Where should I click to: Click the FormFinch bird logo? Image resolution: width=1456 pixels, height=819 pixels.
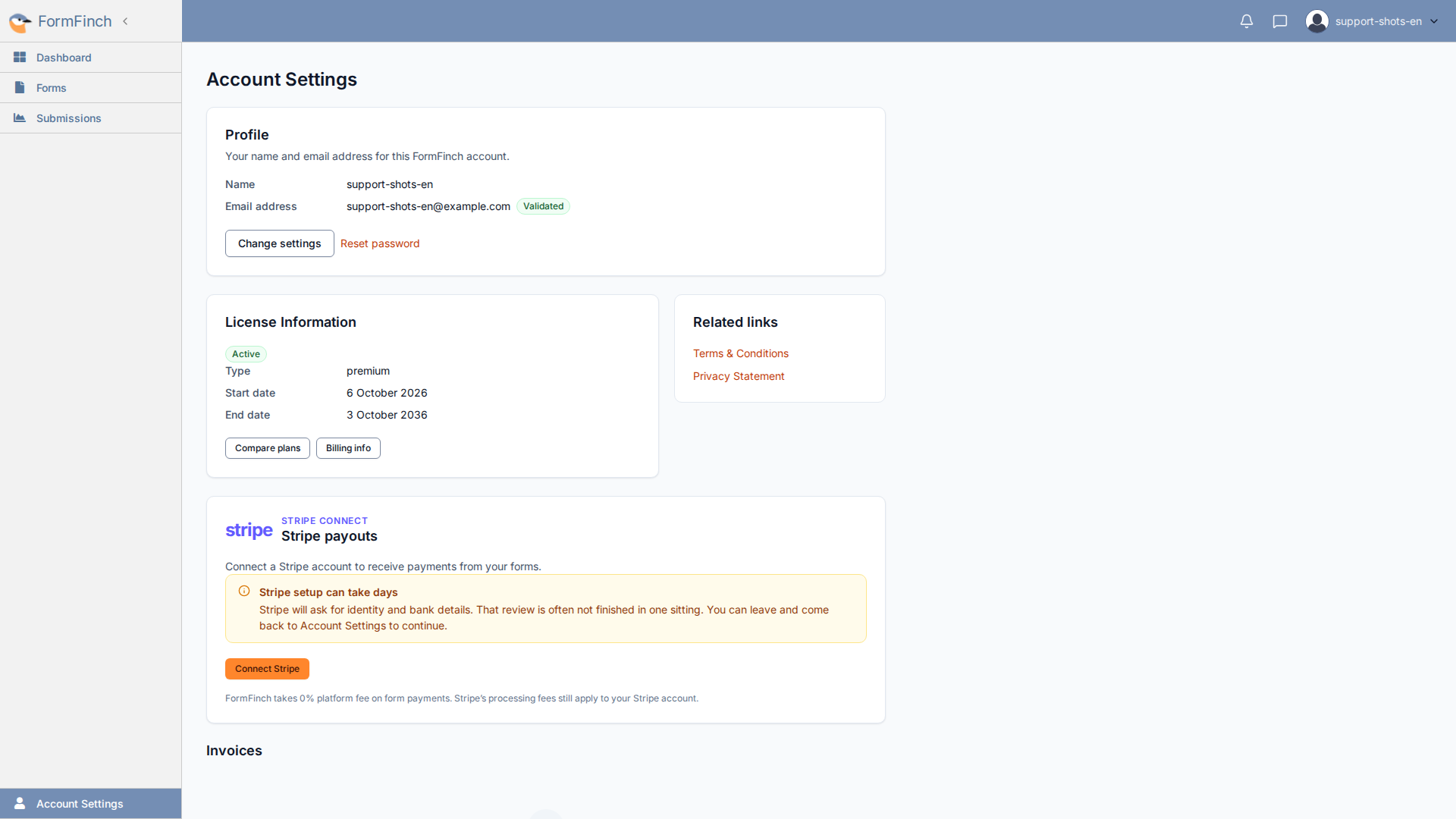[x=20, y=22]
